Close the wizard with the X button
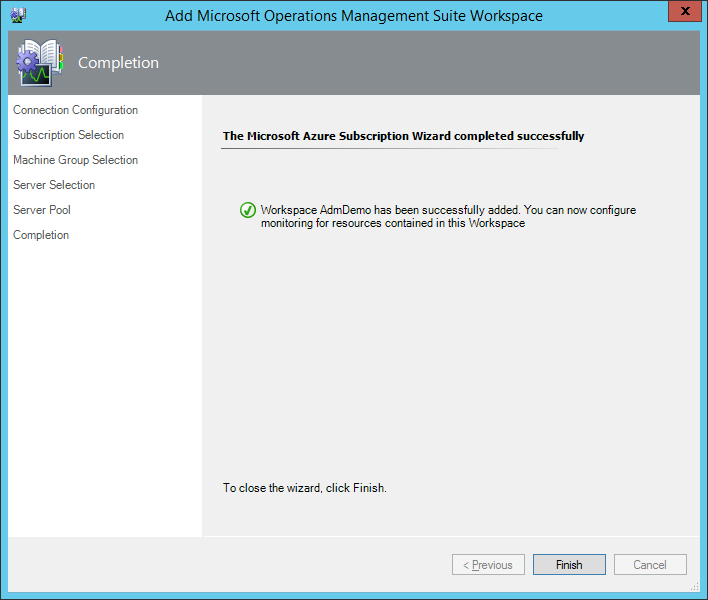The height and width of the screenshot is (600, 708). [685, 11]
